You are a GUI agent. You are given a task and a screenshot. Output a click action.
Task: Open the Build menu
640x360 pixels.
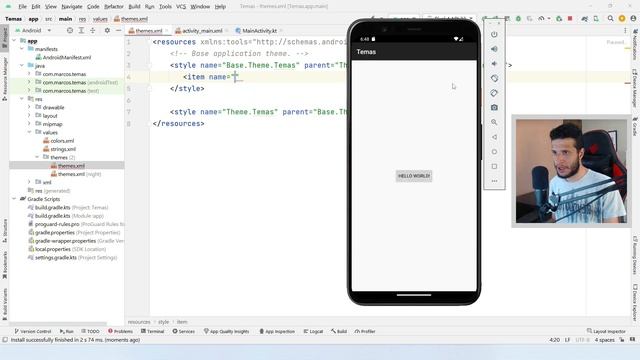click(134, 7)
